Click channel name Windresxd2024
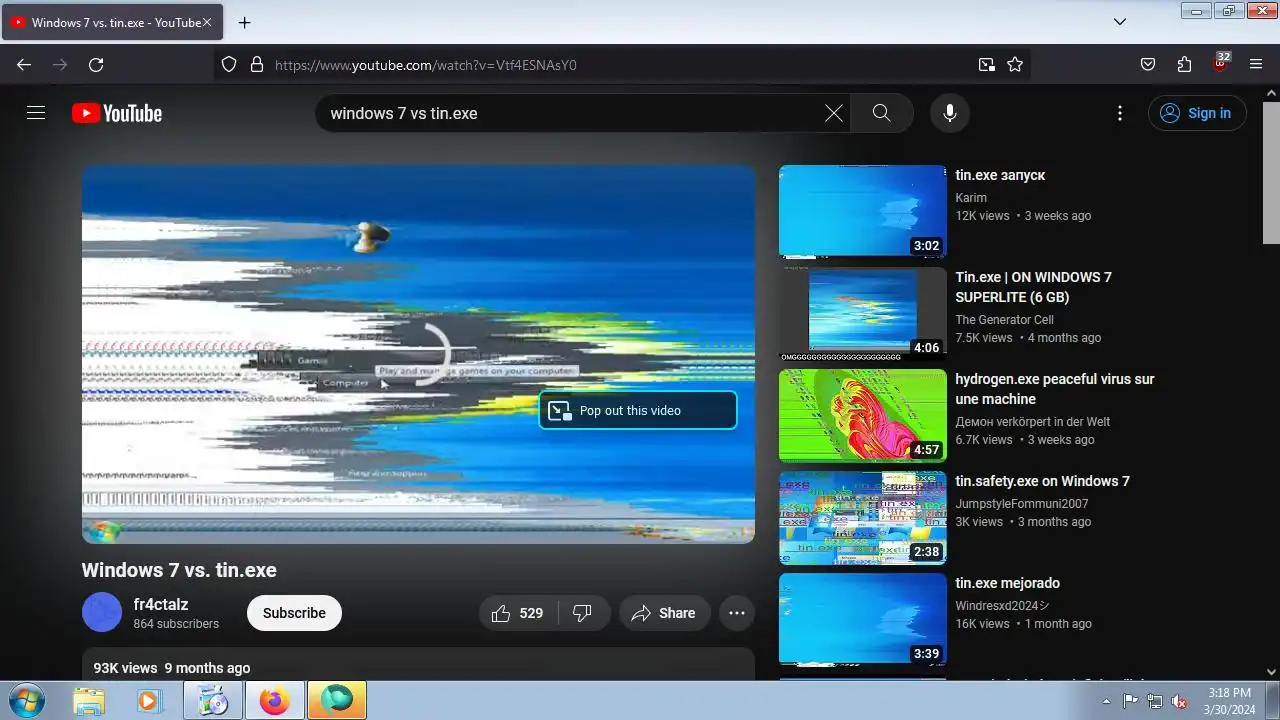 click(1002, 606)
